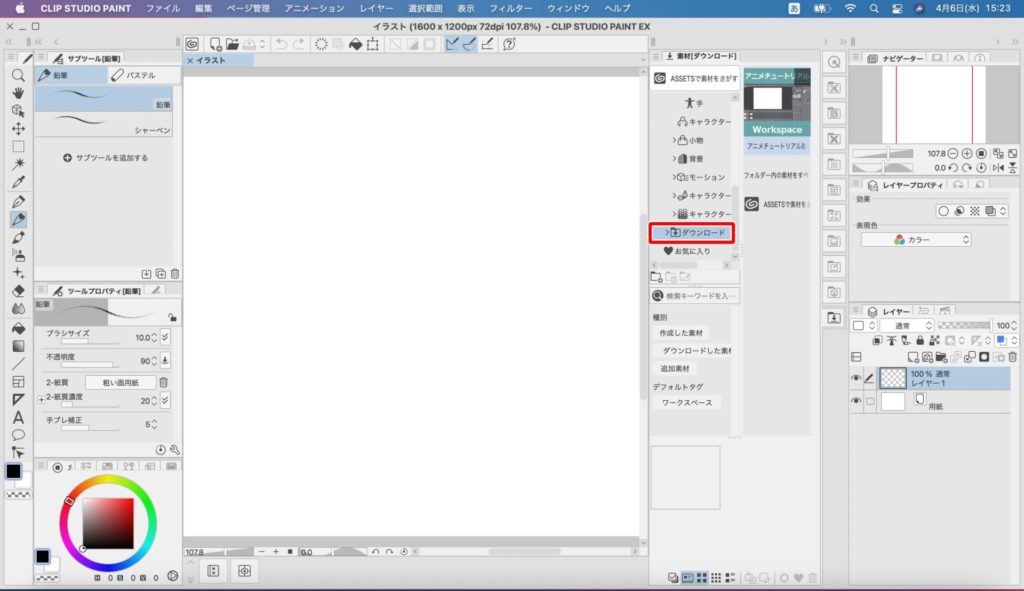The width and height of the screenshot is (1024, 591).
Task: Pick the Eraser tool
Action: pos(18,290)
